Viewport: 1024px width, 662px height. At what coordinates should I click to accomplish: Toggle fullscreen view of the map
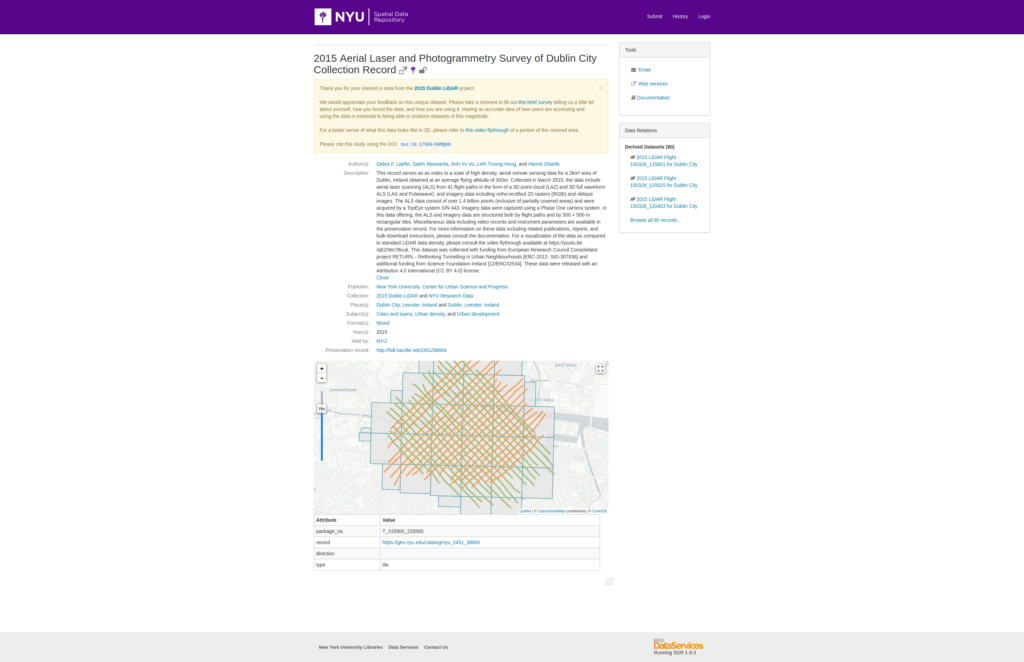pos(600,369)
